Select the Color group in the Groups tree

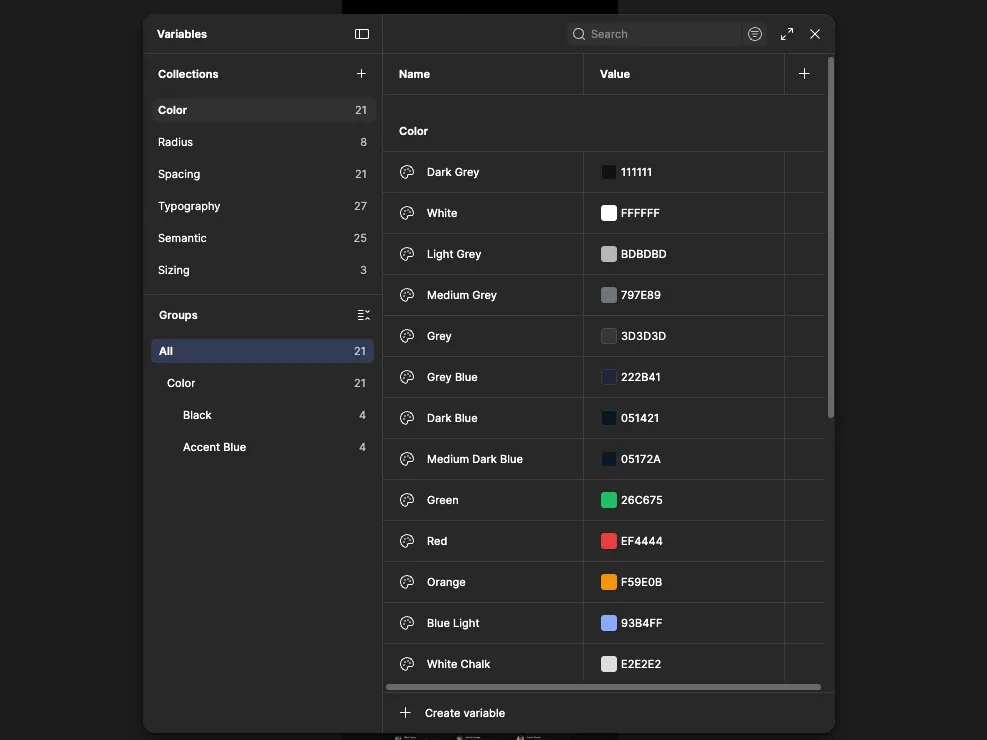click(262, 383)
